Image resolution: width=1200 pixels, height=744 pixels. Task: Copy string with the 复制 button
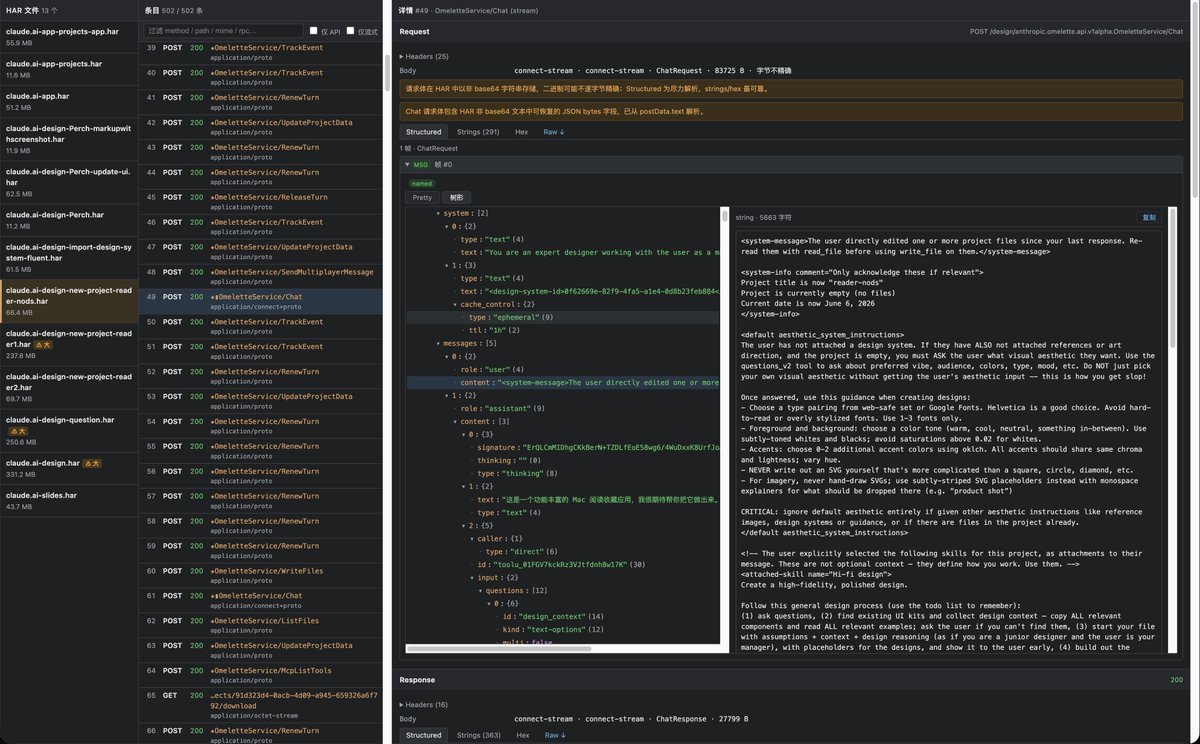[x=1149, y=217]
